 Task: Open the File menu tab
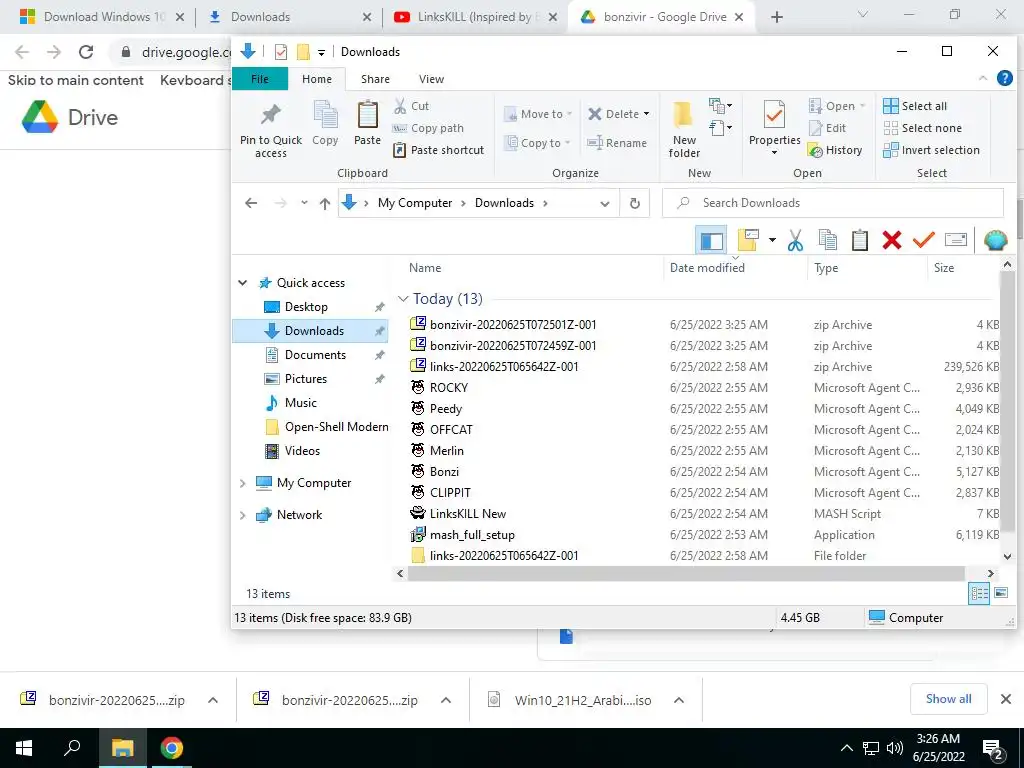(260, 78)
